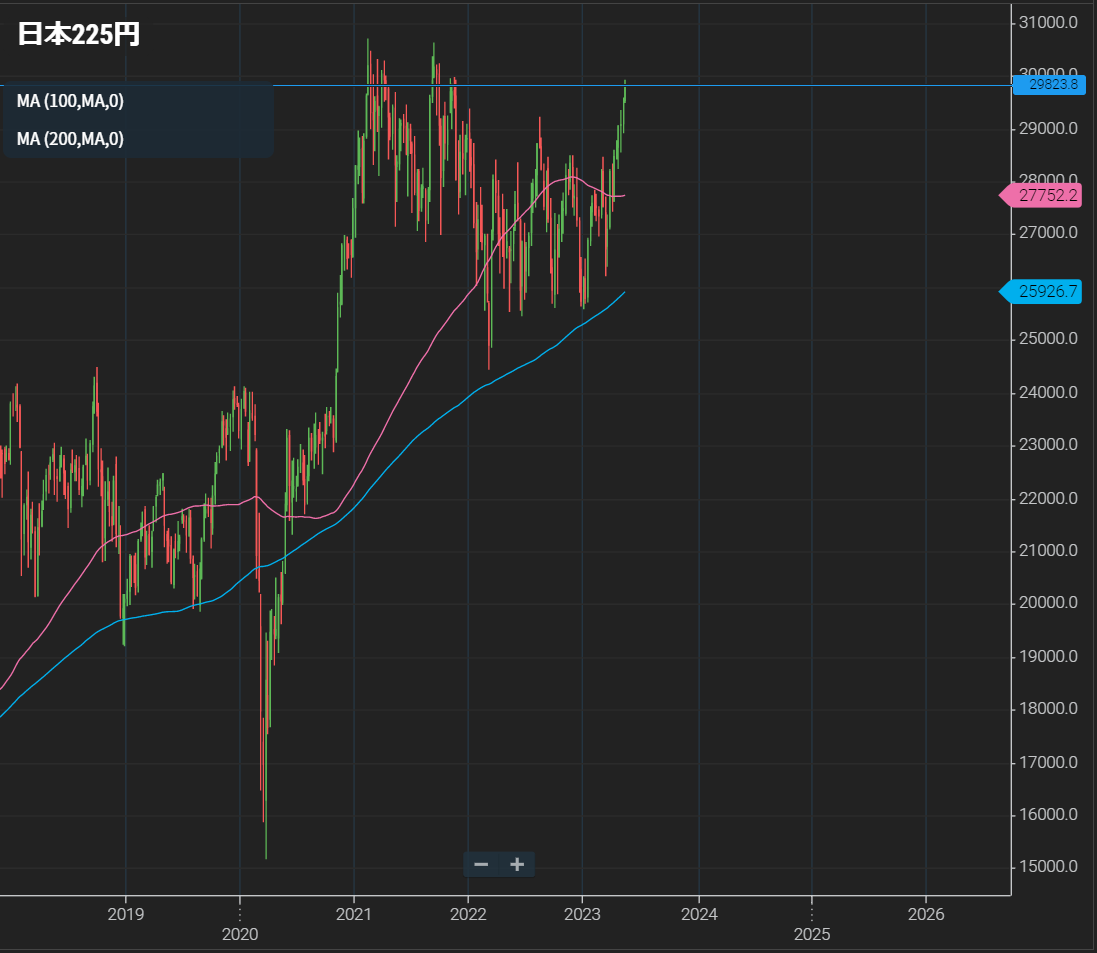This screenshot has height=953, width=1097.
Task: Click the blue 29823.8 current price tag
Action: pos(1047,85)
